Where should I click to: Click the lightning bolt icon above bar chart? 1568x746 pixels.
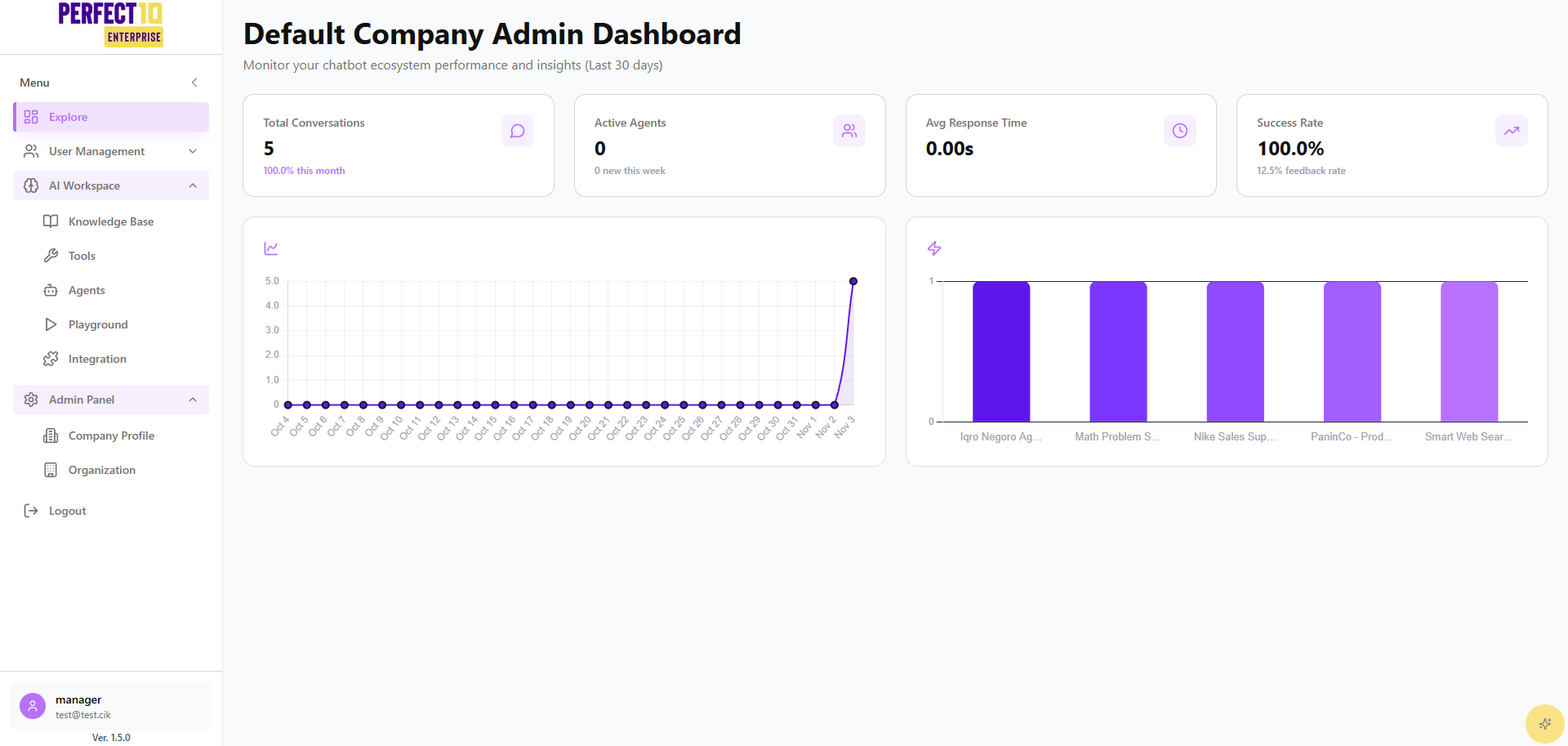[934, 248]
